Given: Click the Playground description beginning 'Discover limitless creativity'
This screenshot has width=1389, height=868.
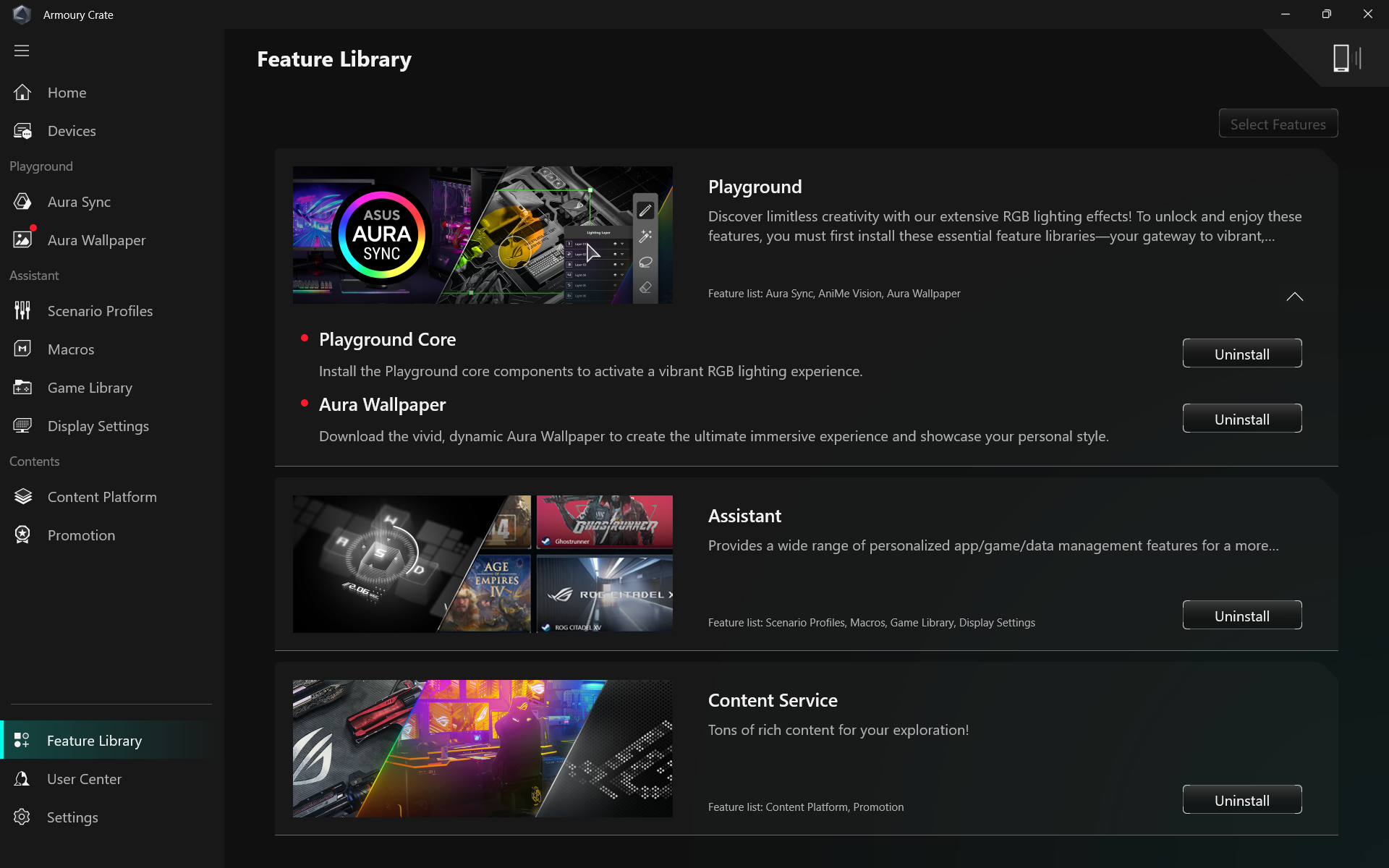Looking at the screenshot, I should (1005, 226).
